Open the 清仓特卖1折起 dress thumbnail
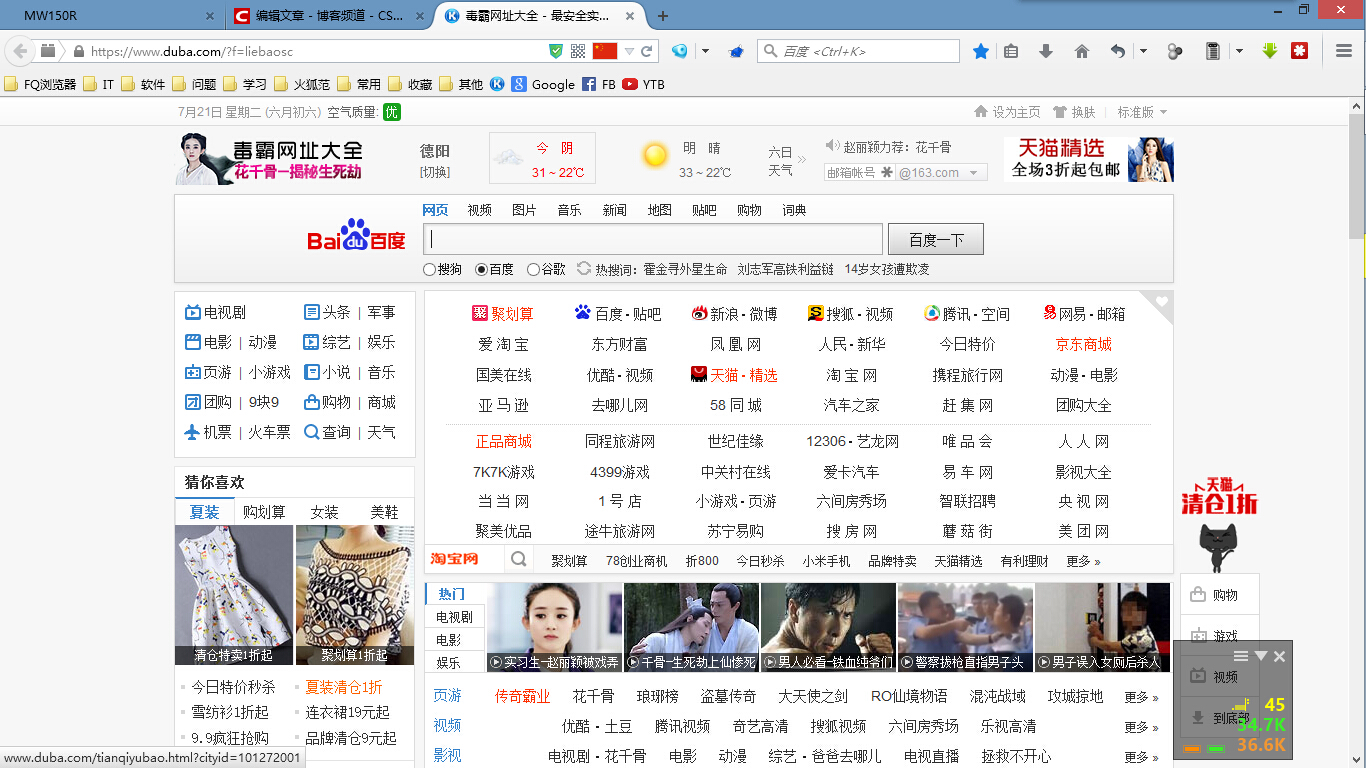 tap(234, 595)
